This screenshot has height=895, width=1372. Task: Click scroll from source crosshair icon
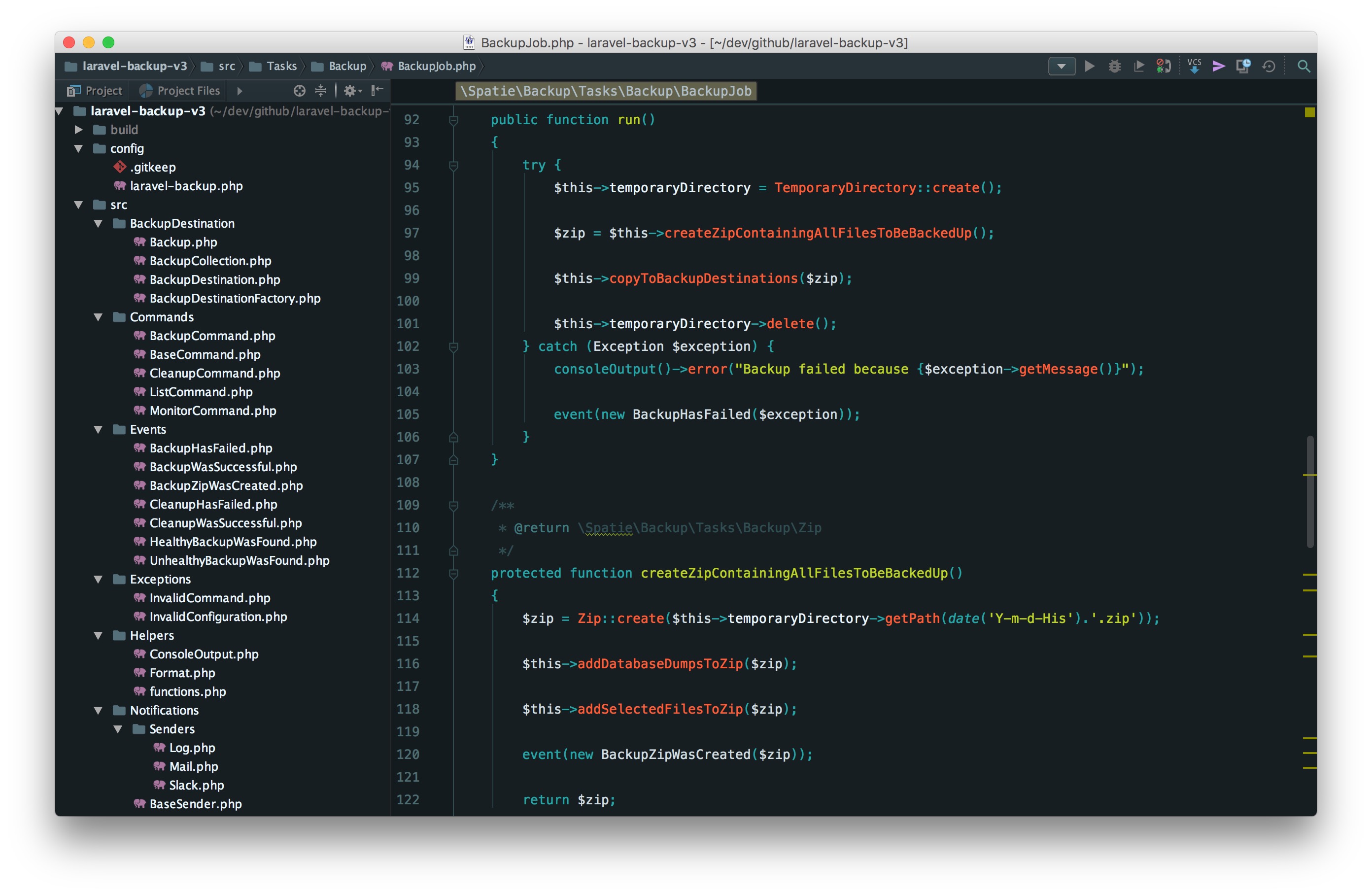click(x=299, y=91)
